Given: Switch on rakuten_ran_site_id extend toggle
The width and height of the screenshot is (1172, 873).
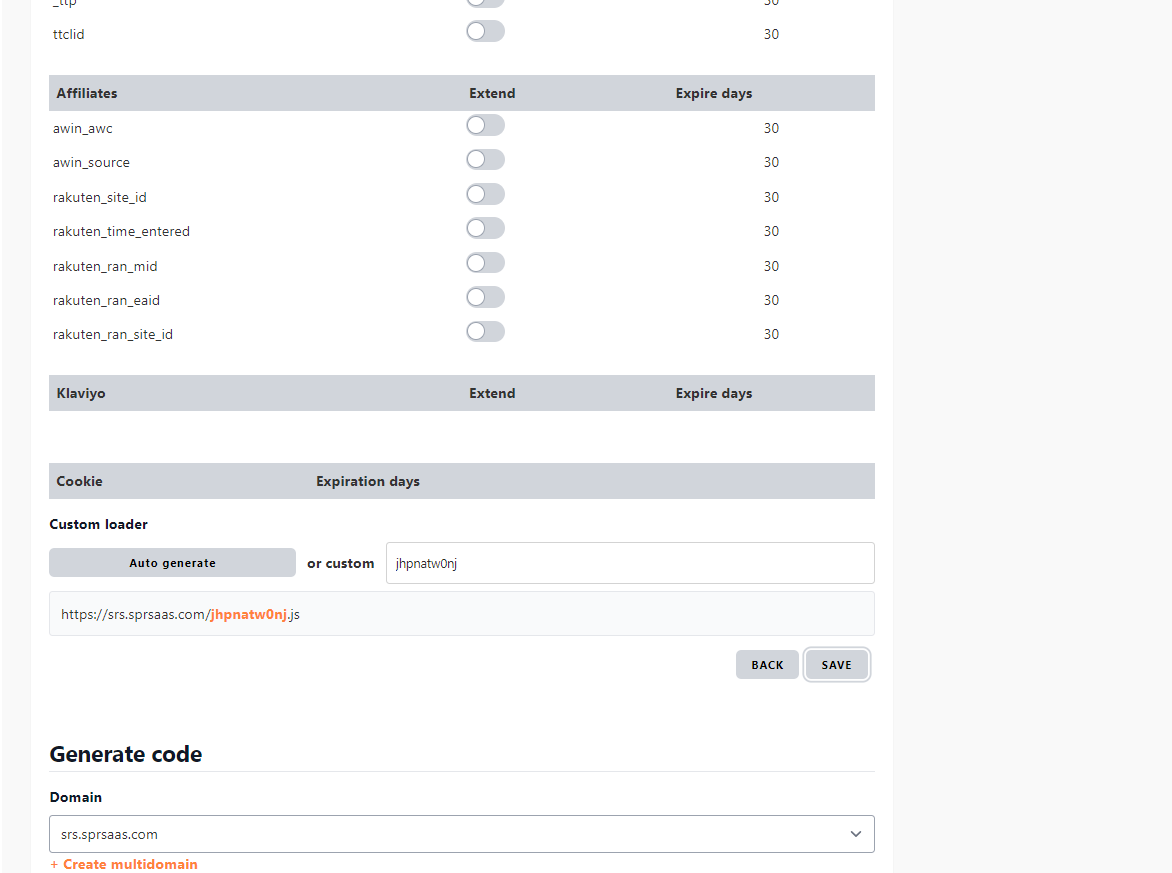Looking at the screenshot, I should pyautogui.click(x=485, y=331).
